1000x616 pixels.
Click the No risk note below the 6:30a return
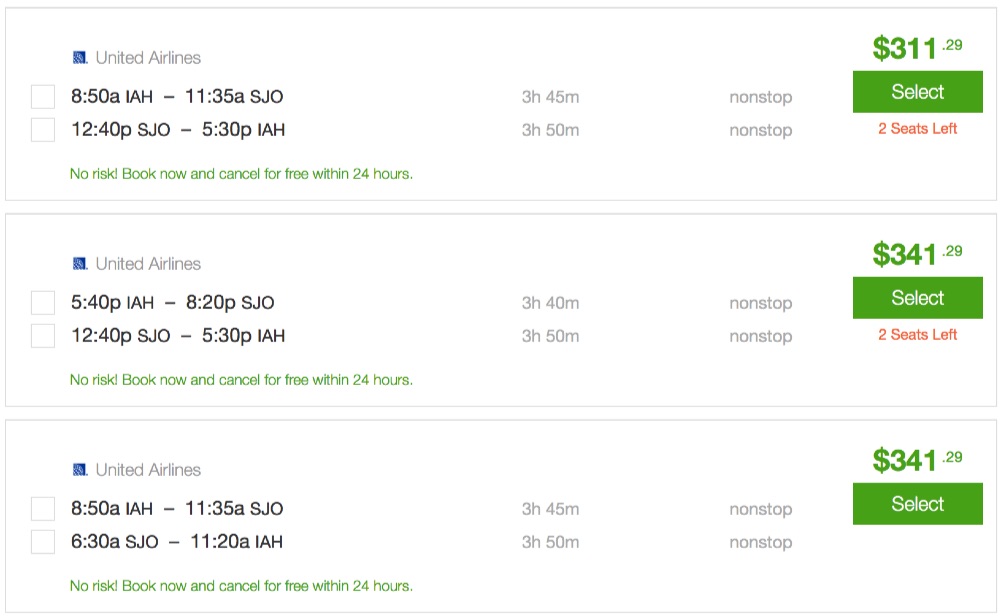(x=241, y=586)
